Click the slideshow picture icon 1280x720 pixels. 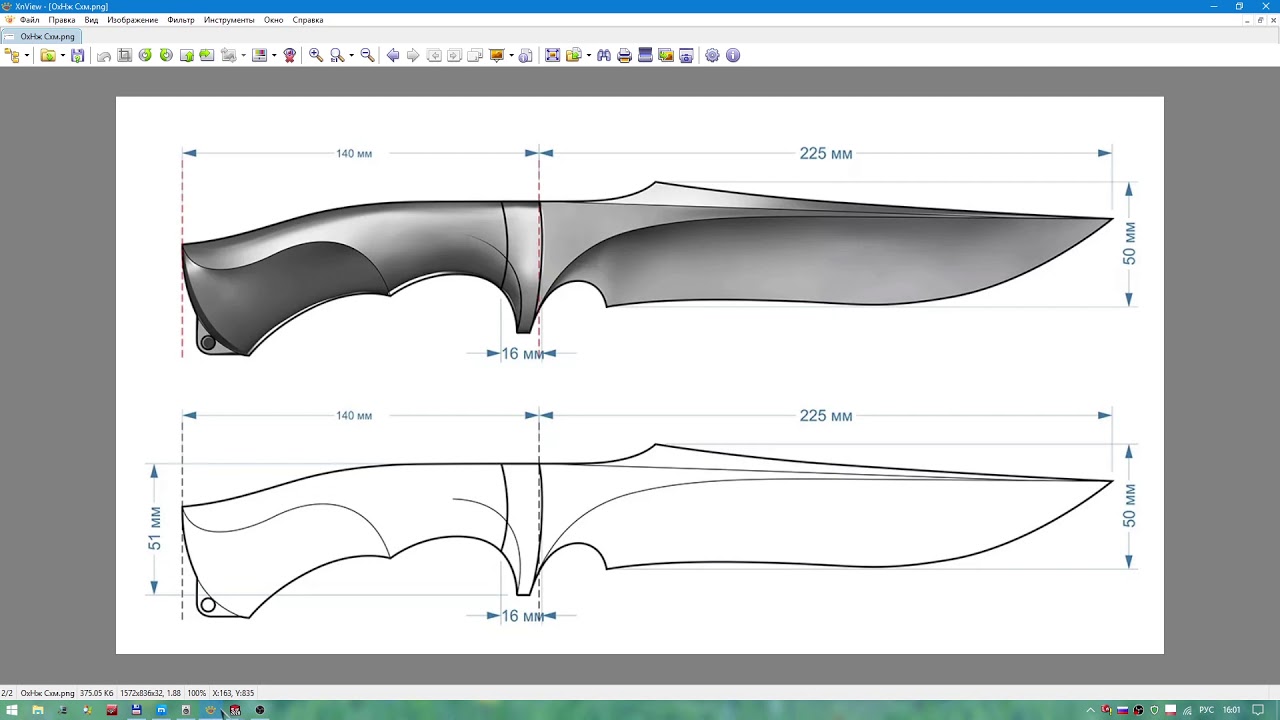coord(496,56)
